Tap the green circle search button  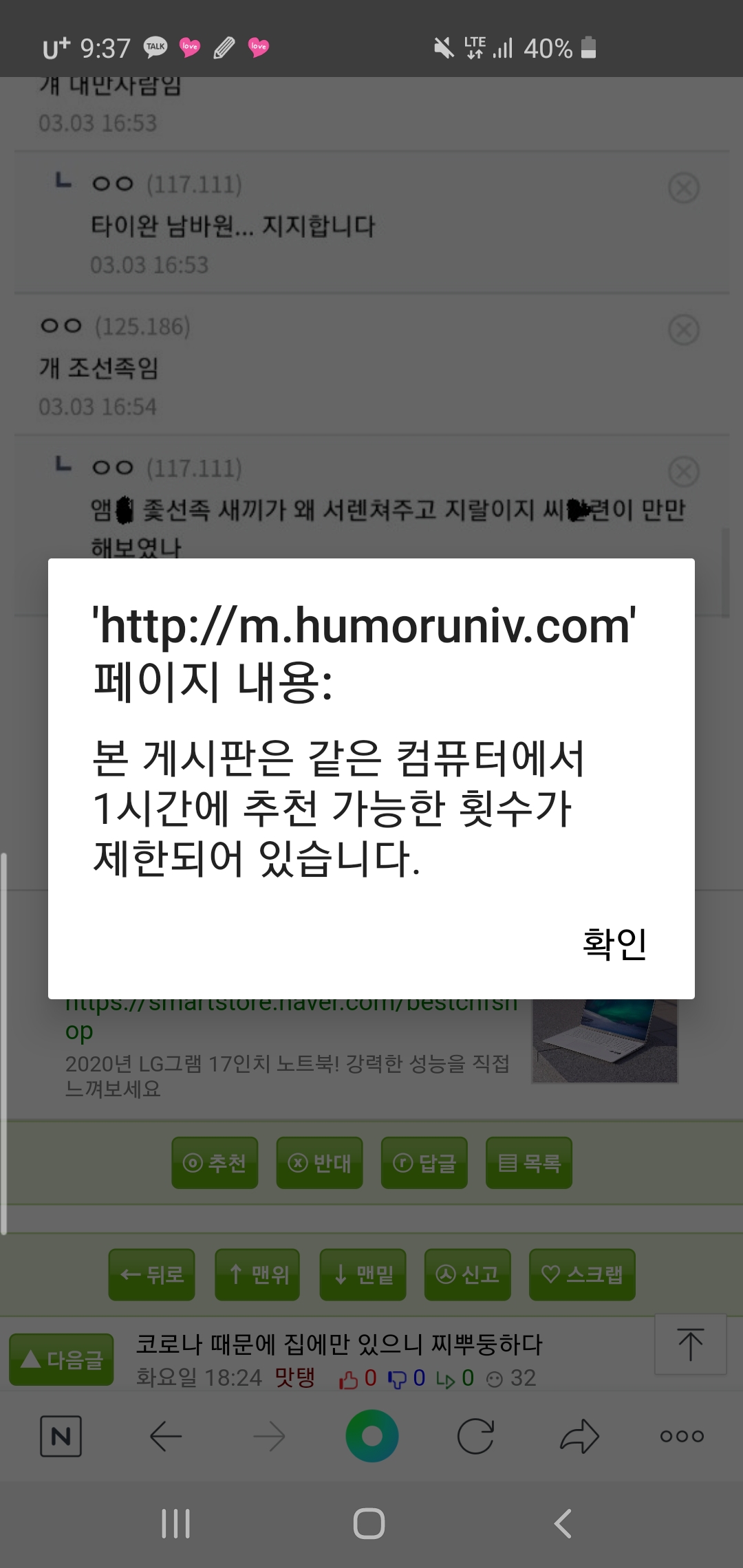tap(372, 1436)
